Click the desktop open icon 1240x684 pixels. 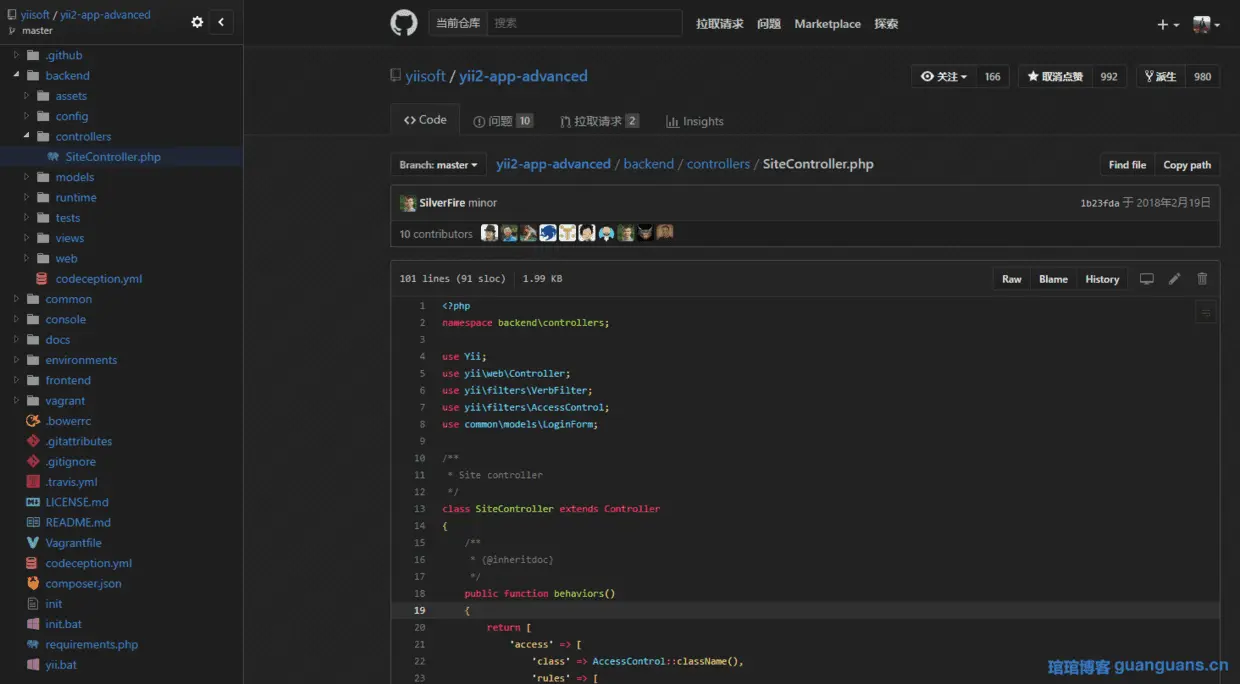pyautogui.click(x=1147, y=279)
